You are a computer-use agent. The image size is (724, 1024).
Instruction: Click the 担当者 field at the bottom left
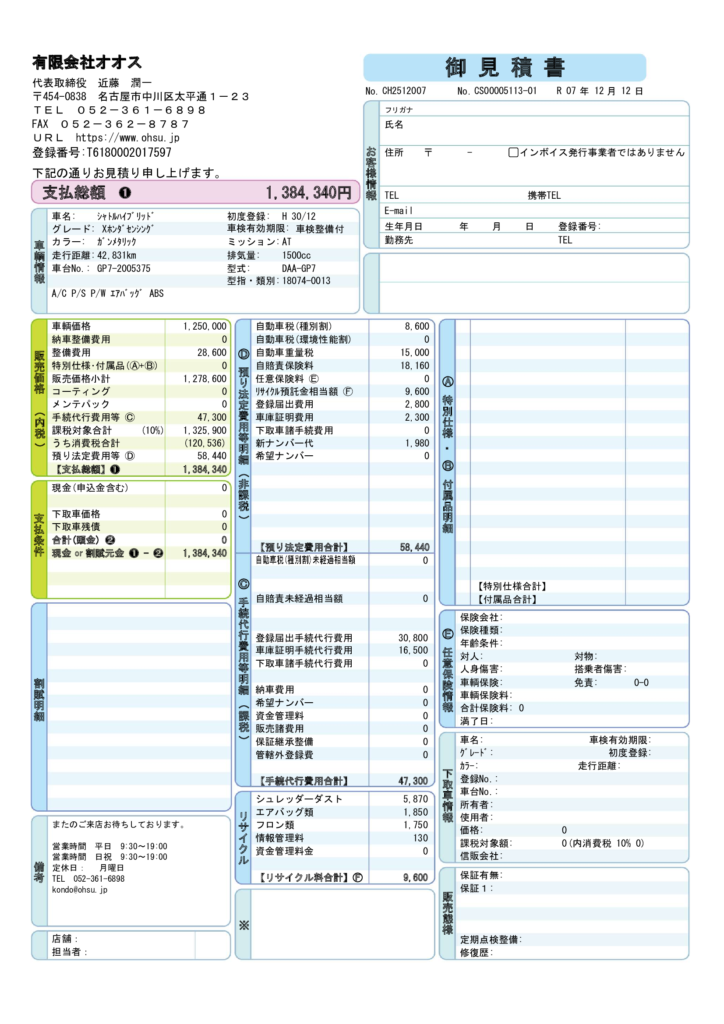point(140,952)
